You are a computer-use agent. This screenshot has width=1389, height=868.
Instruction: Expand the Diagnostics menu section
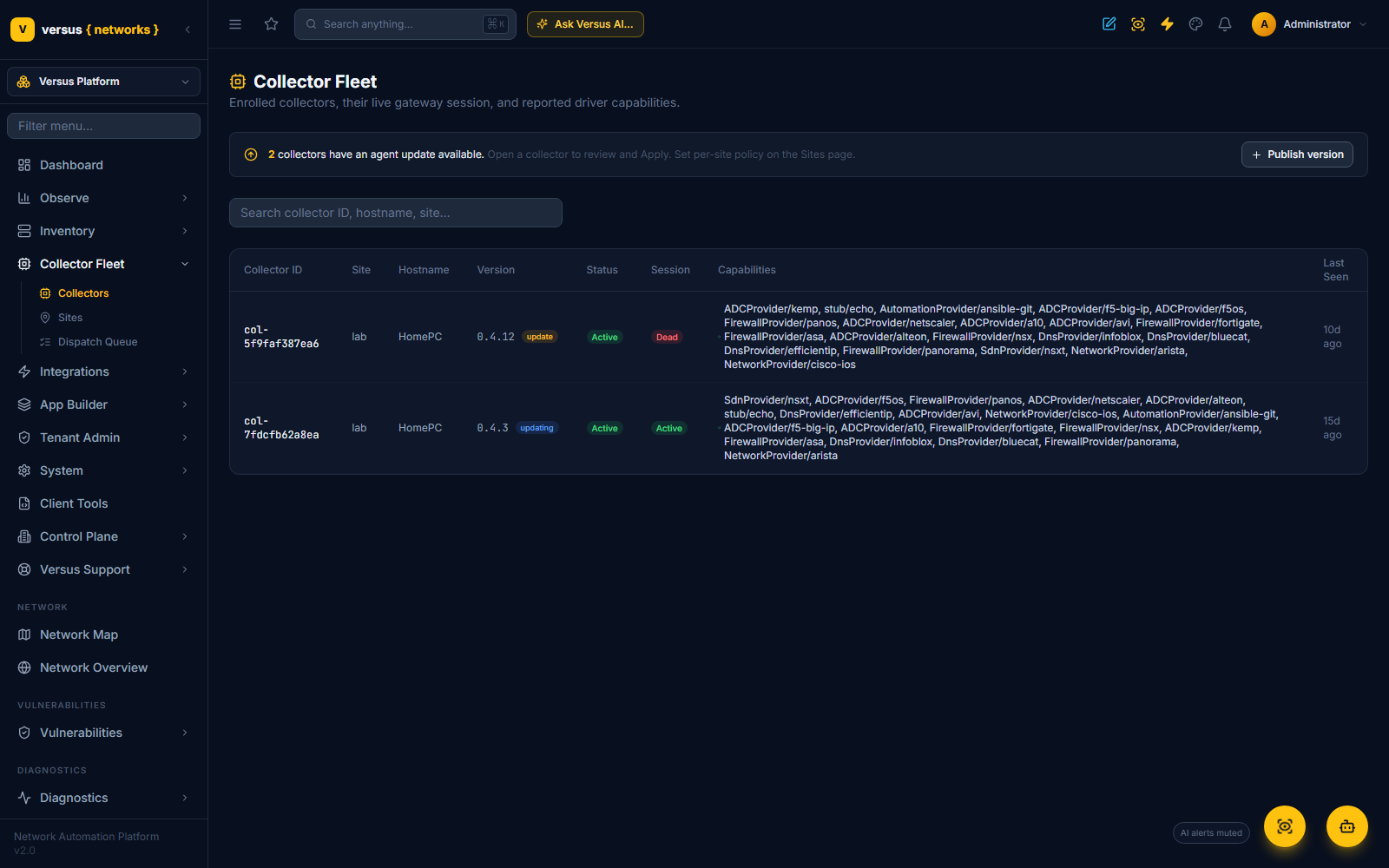click(x=103, y=798)
